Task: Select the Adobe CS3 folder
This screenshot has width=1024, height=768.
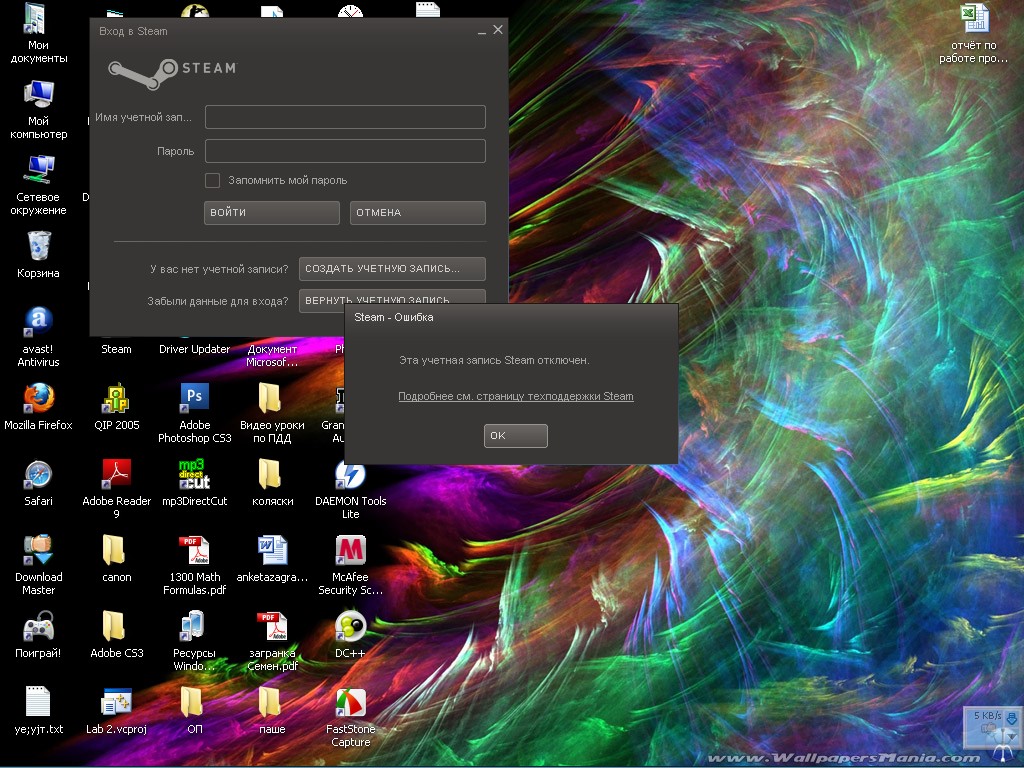Action: [x=116, y=635]
